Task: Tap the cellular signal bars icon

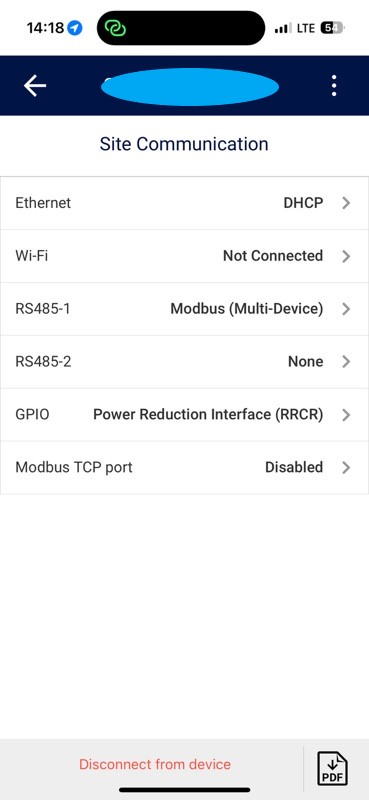Action: (283, 28)
